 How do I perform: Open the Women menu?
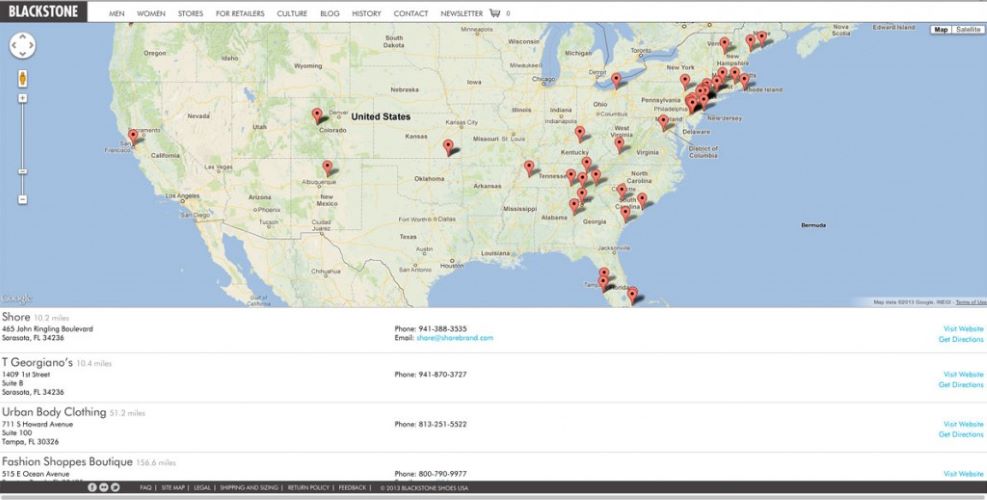pyautogui.click(x=151, y=14)
